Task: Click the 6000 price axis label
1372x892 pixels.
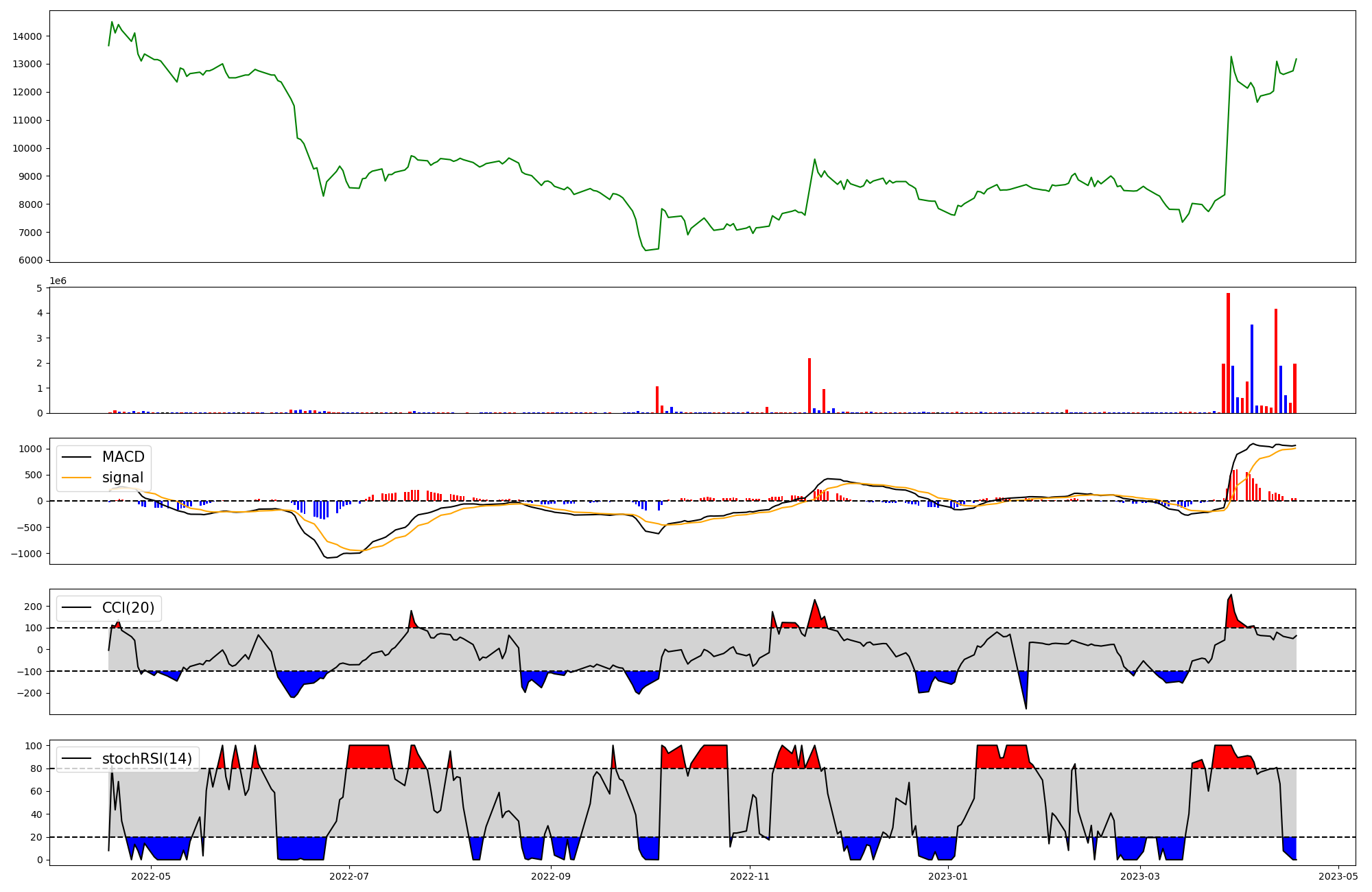Action: 30,261
